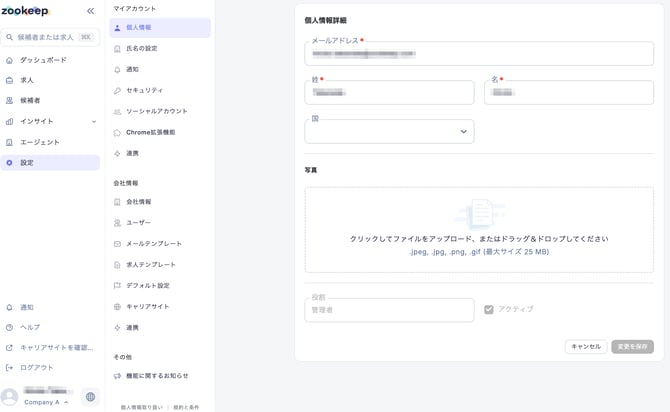
Task: Click the ソーシャルアカウント icon
Action: [x=118, y=112]
